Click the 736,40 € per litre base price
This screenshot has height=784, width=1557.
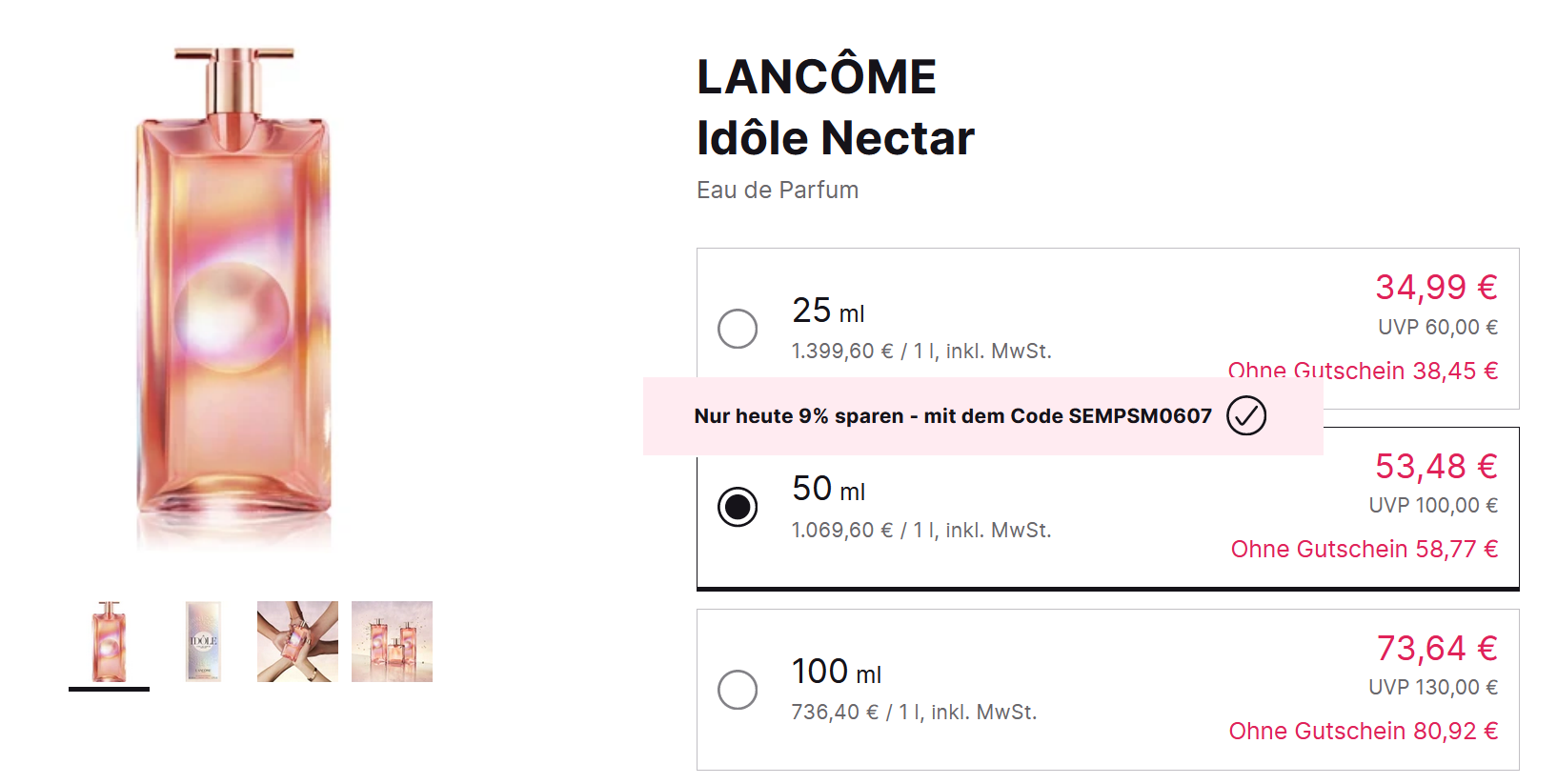835,712
